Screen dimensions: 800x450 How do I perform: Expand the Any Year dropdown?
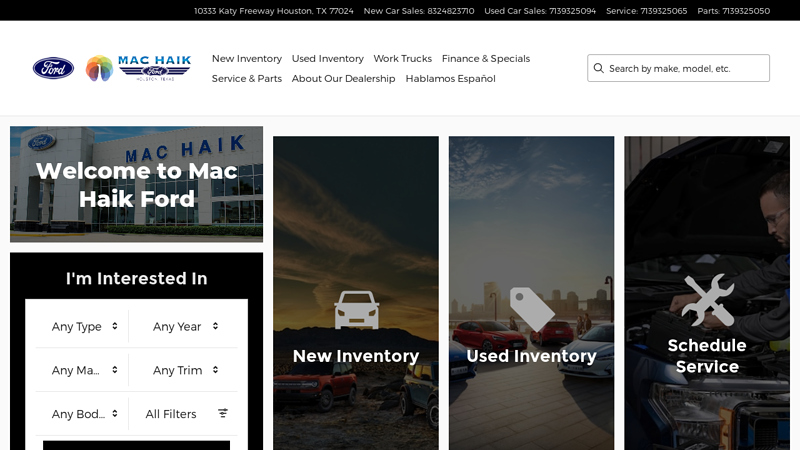click(184, 327)
